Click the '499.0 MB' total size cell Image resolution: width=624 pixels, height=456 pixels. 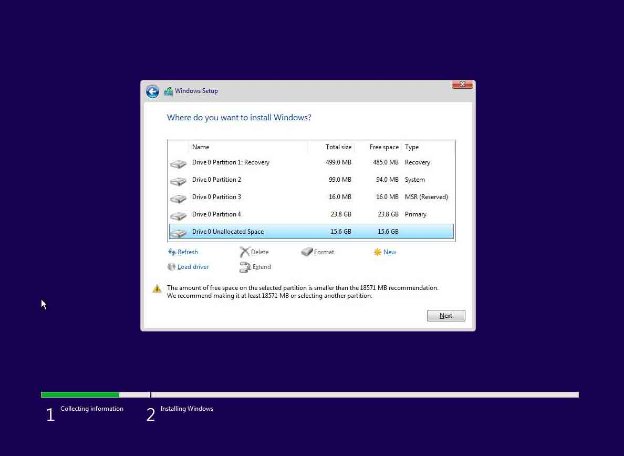tap(339, 162)
